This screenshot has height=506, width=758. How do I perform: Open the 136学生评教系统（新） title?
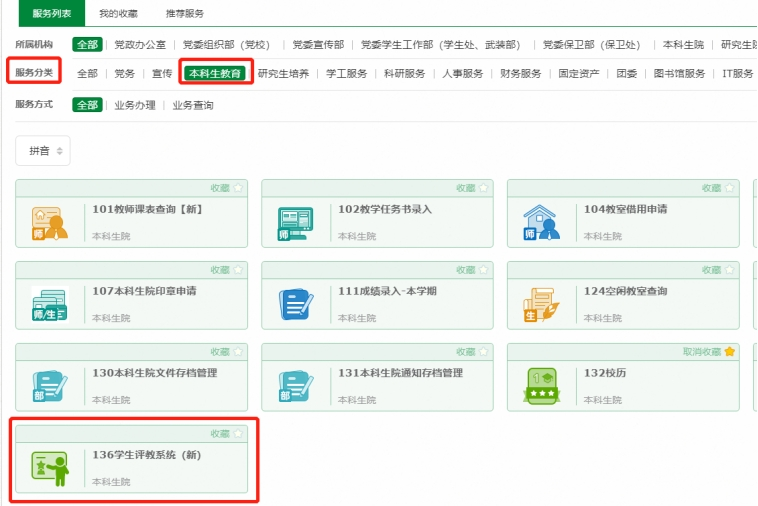tap(147, 455)
